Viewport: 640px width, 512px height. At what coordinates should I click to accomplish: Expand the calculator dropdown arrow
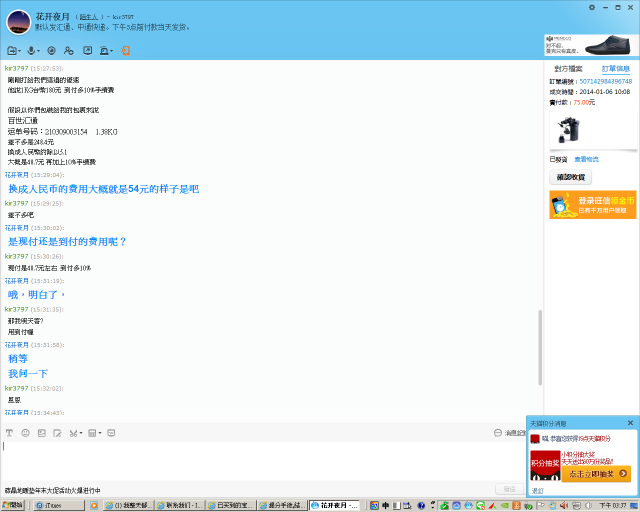point(100,433)
